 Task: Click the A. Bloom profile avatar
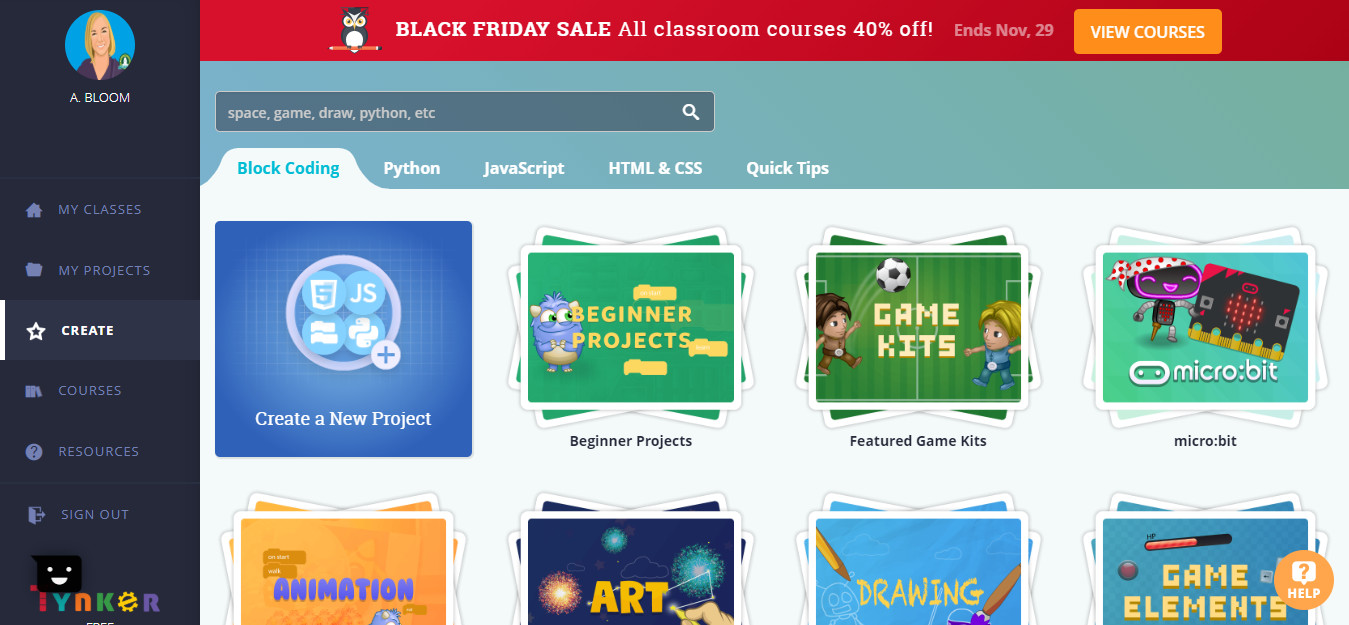[x=100, y=45]
